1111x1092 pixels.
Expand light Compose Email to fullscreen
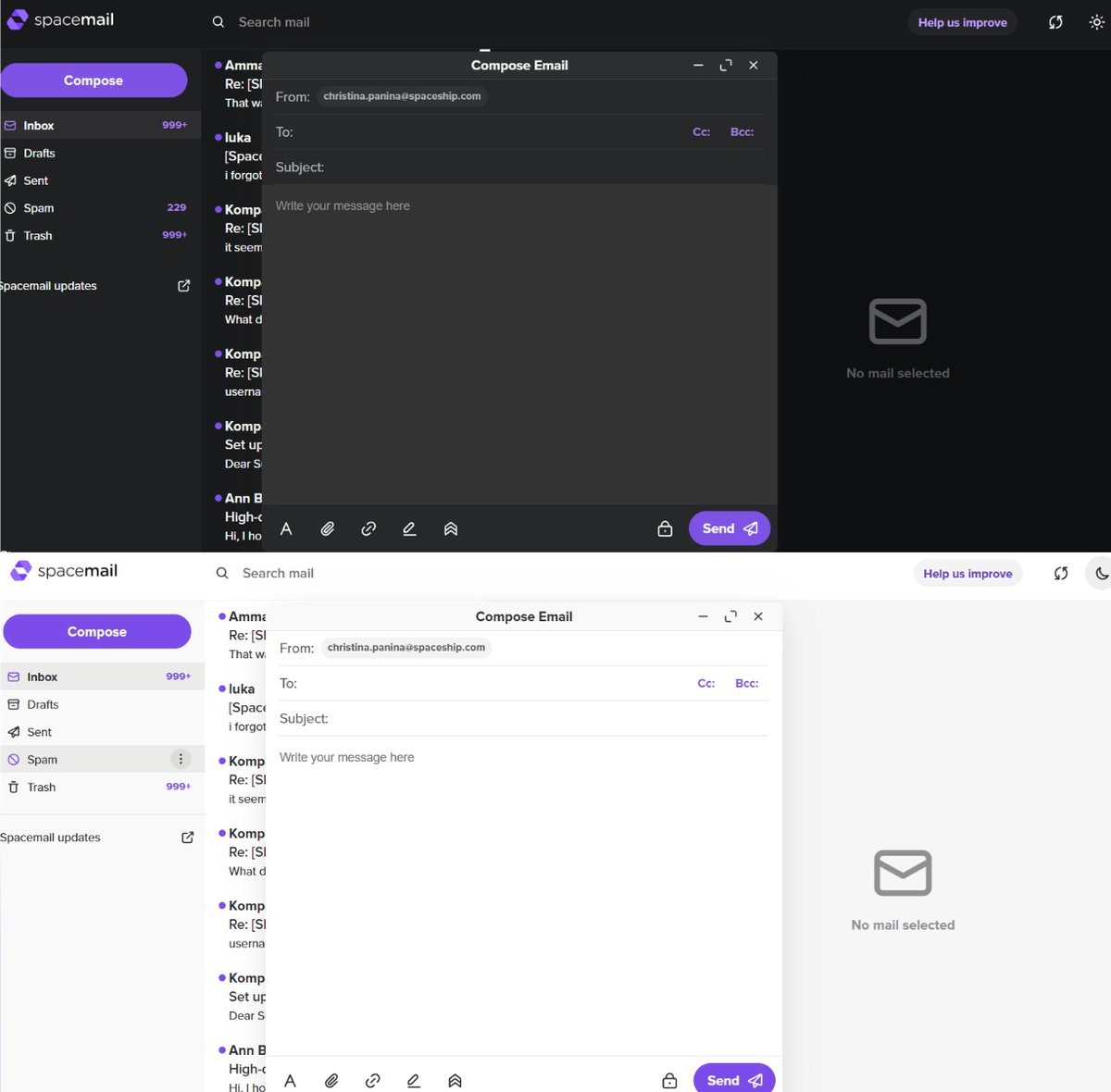pos(730,616)
